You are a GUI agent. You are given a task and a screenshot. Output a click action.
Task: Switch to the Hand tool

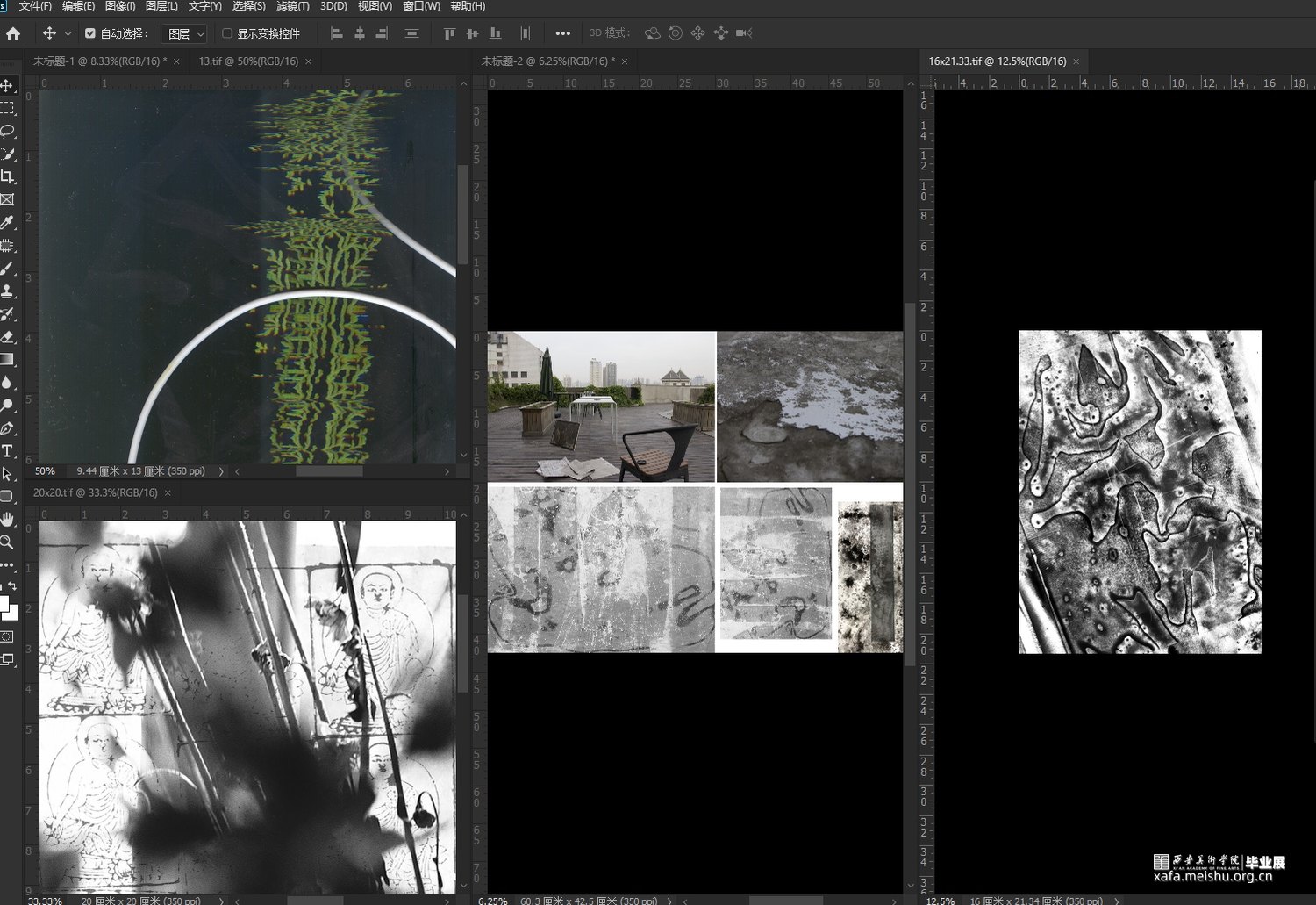tap(8, 520)
